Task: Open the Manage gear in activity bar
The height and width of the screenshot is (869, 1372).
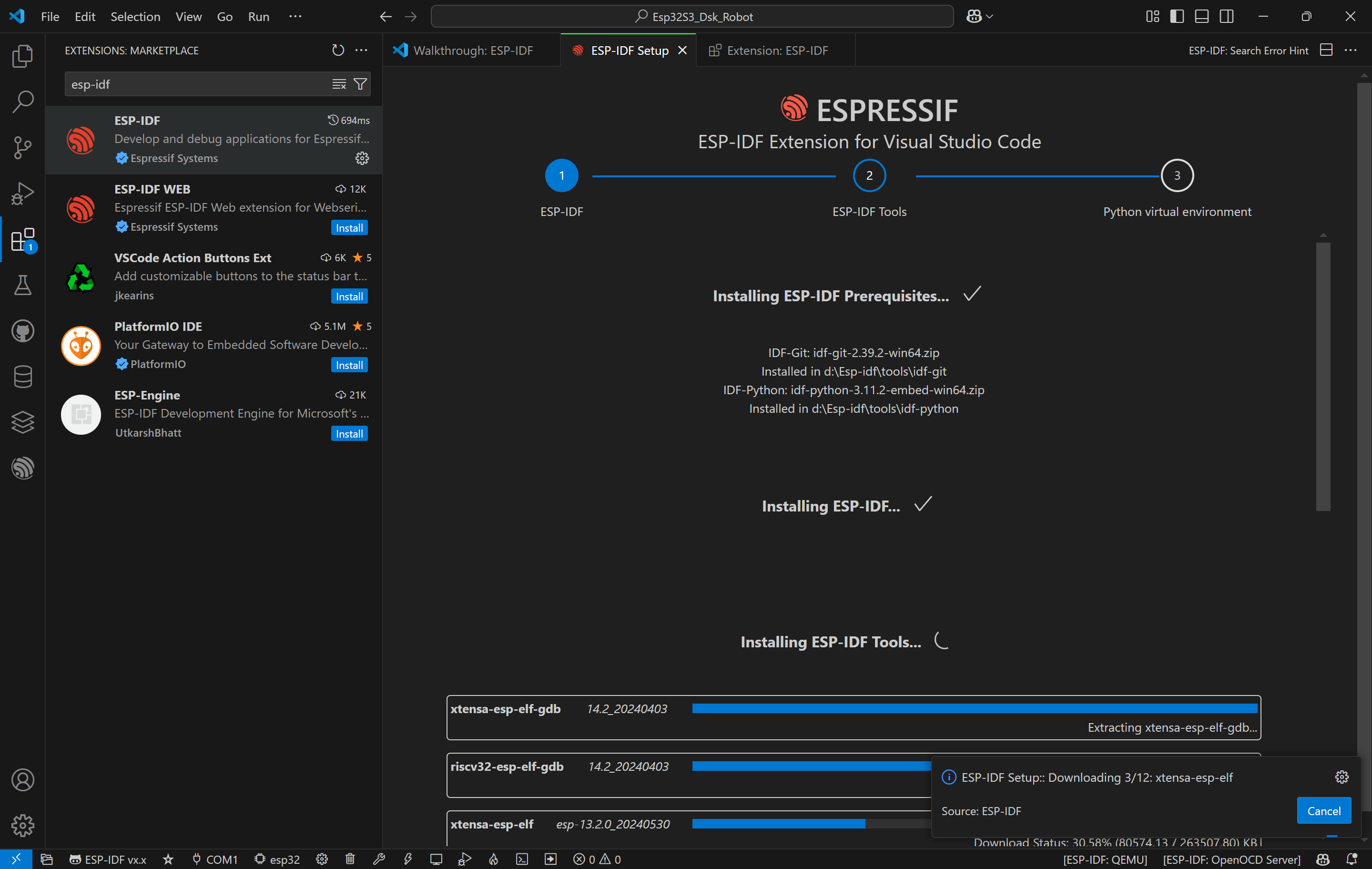Action: 23,825
